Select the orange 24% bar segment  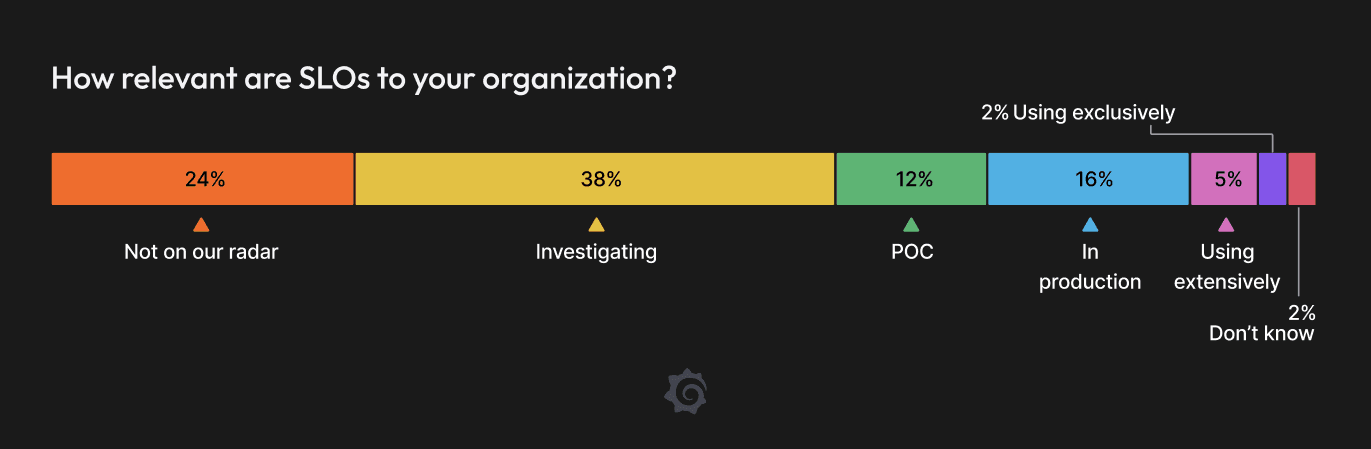(202, 180)
